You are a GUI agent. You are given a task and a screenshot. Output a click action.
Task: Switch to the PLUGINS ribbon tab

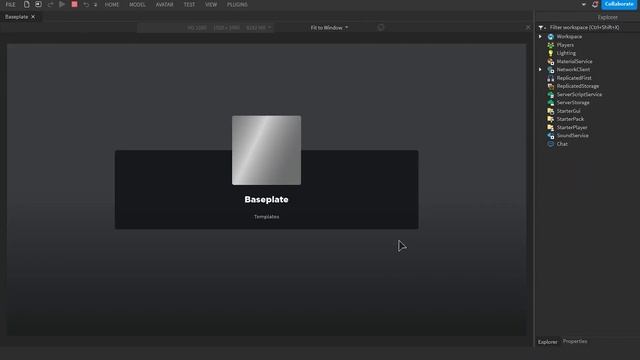(x=237, y=4)
